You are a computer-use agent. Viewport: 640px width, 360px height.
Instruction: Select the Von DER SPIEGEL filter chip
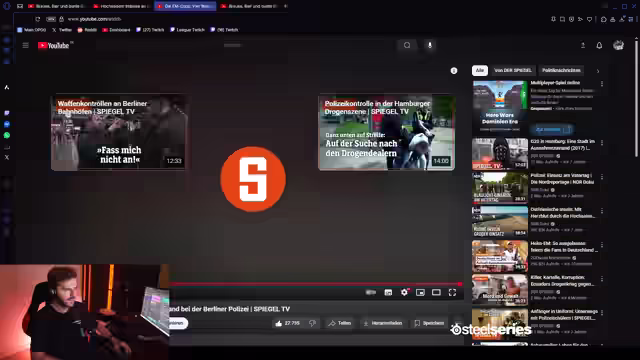[513, 70]
